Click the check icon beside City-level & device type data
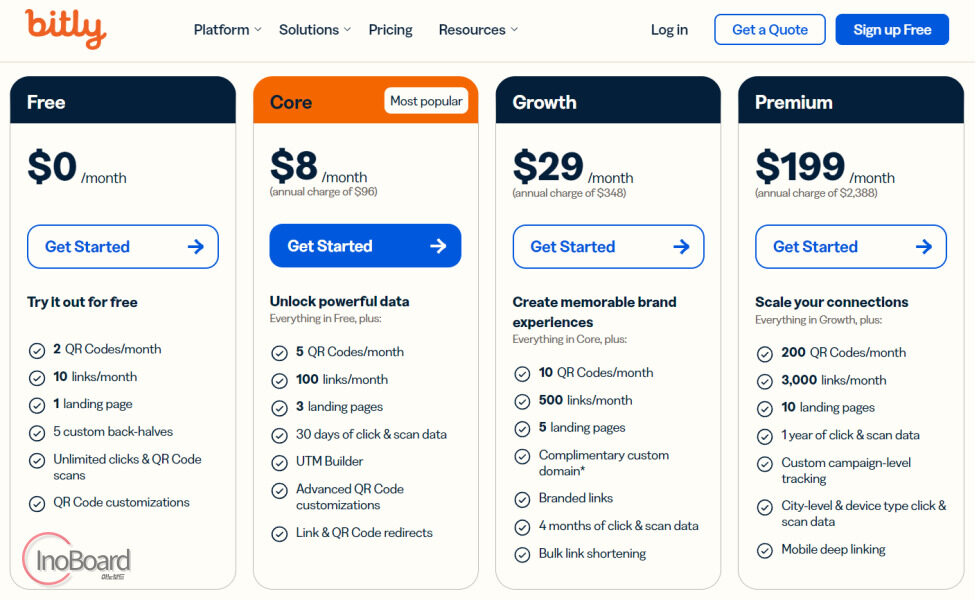This screenshot has height=600, width=978. (x=765, y=507)
